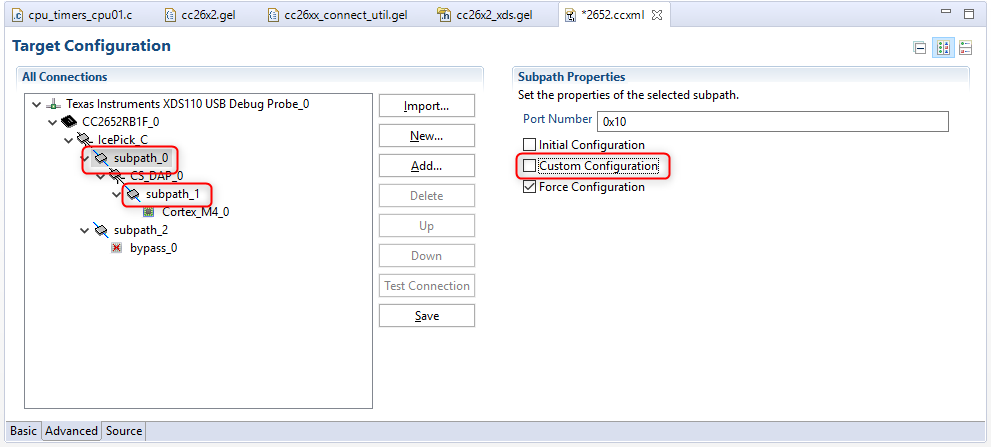Select the bypass_0 entry
The height and width of the screenshot is (447, 991).
point(154,248)
